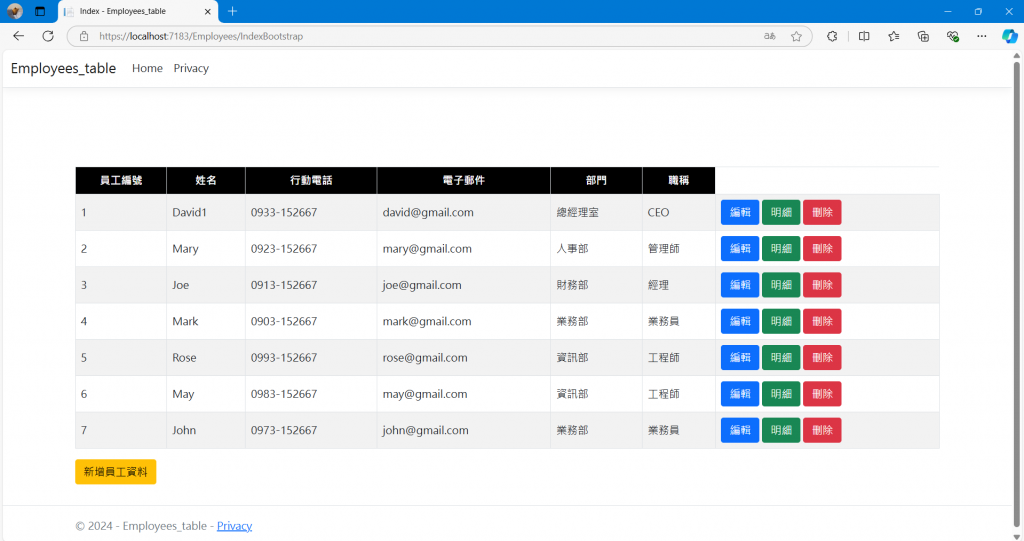The image size is (1024, 541).
Task: Toggle split screen icon
Action: (x=864, y=36)
